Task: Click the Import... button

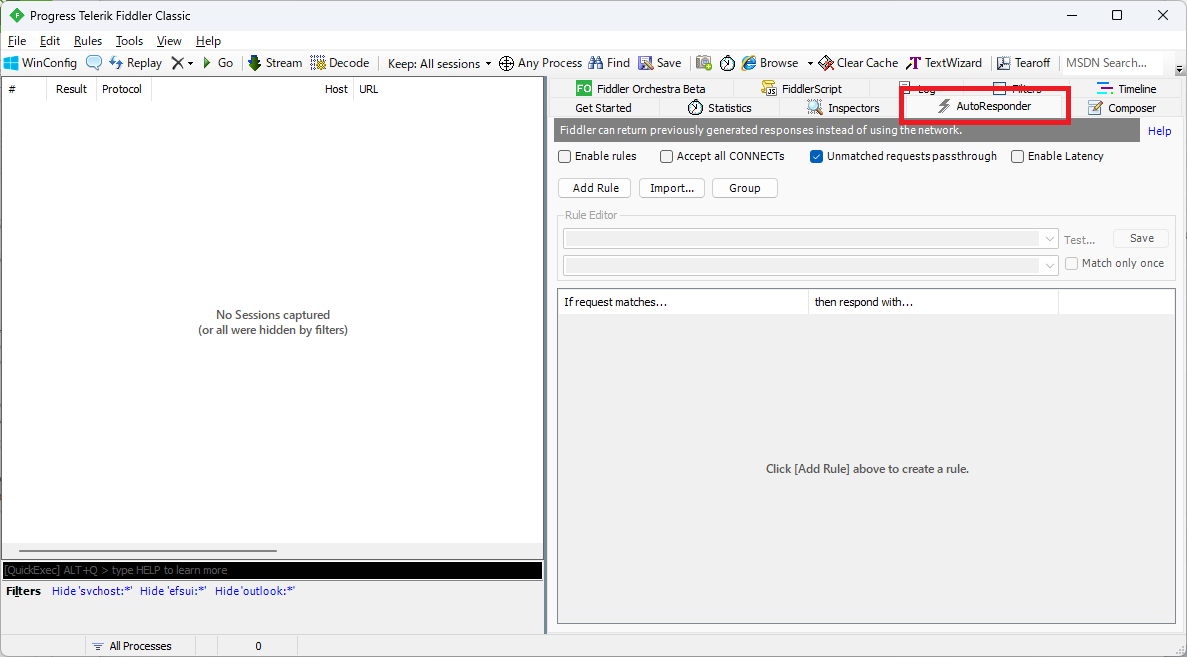Action: coord(672,188)
